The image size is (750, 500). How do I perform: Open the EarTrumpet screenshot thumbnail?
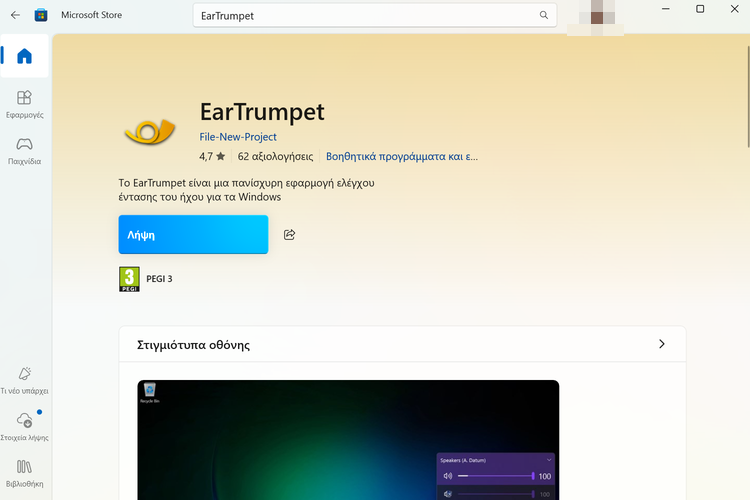[x=348, y=440]
